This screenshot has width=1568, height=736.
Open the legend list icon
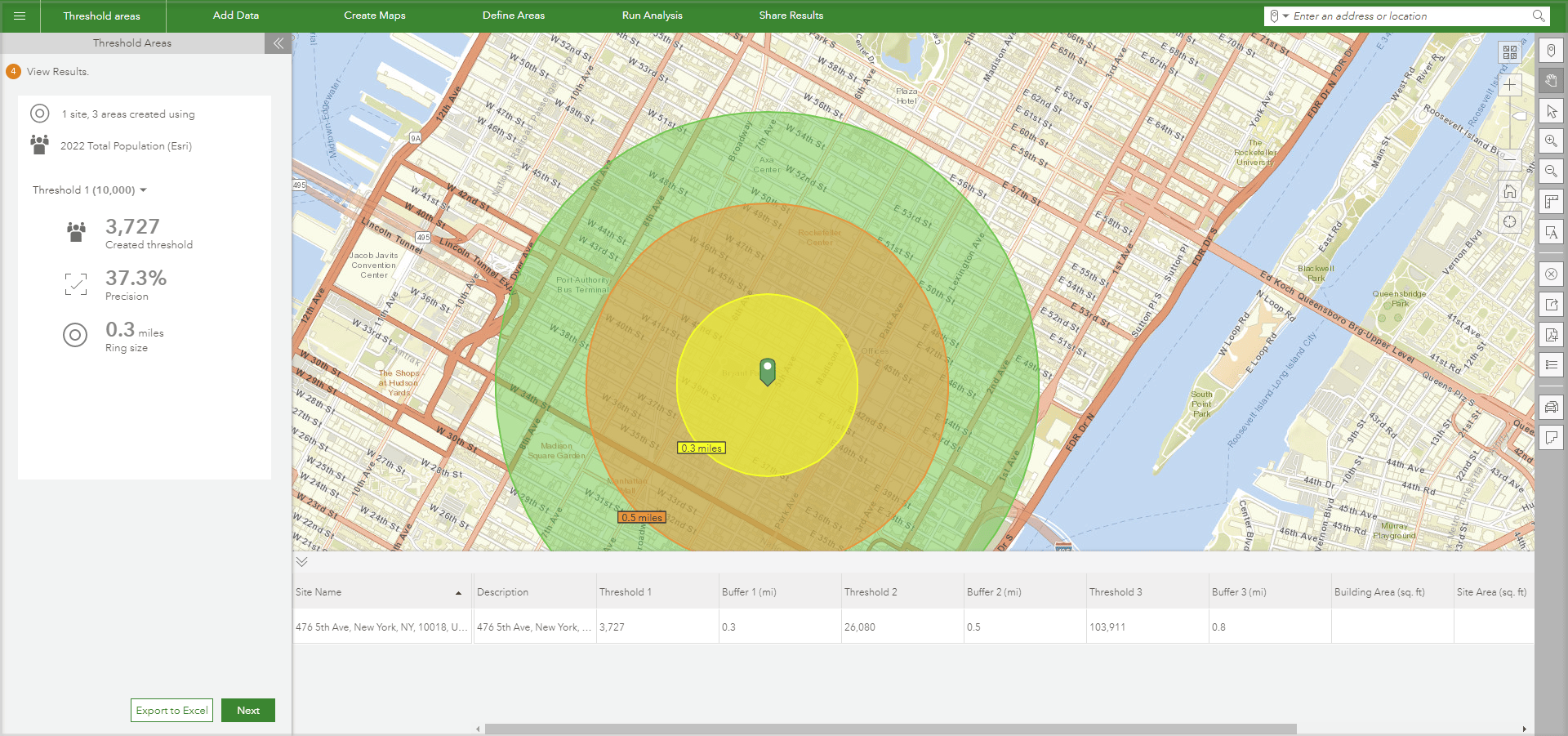(1551, 365)
